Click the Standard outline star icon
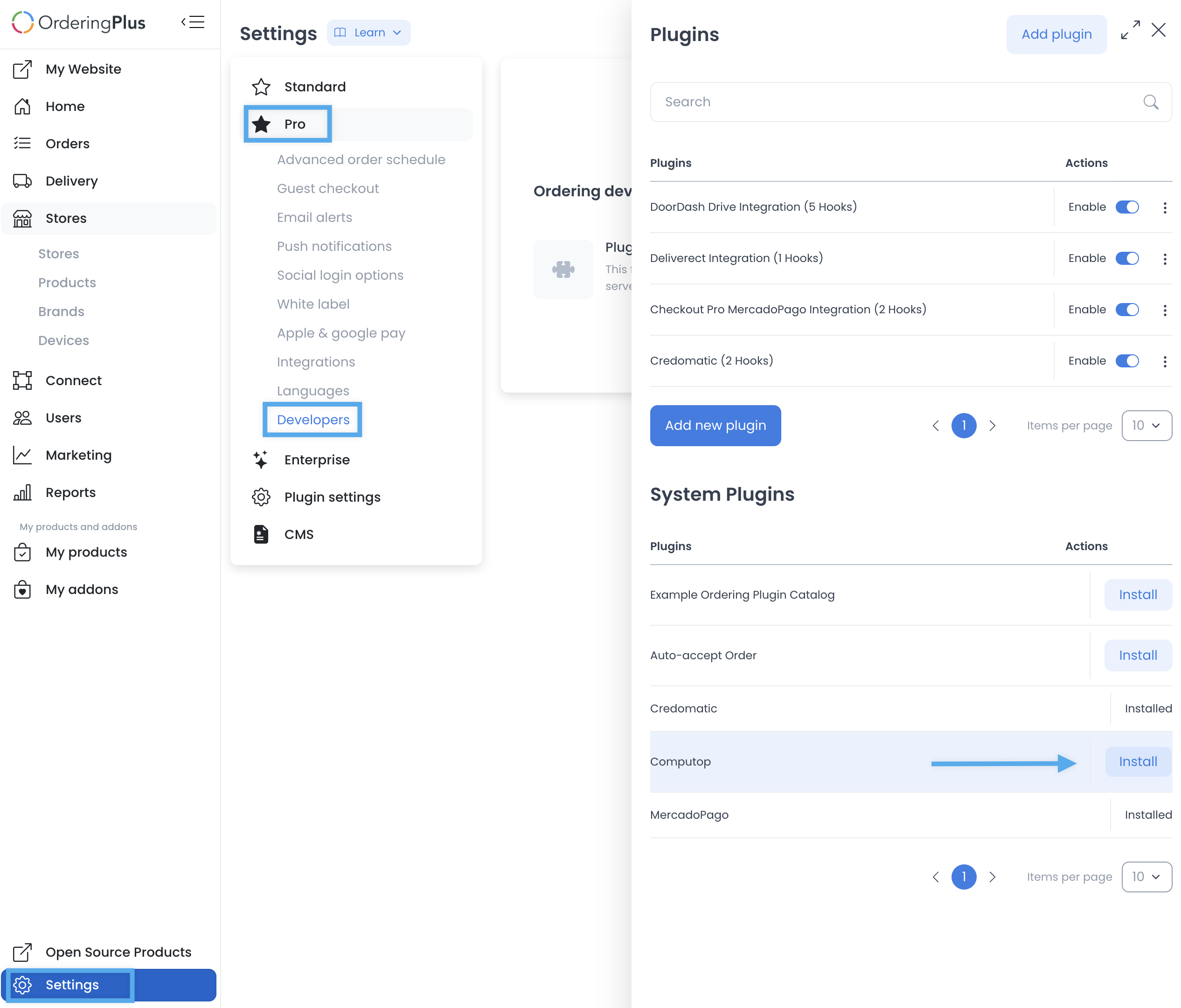 pyautogui.click(x=261, y=87)
